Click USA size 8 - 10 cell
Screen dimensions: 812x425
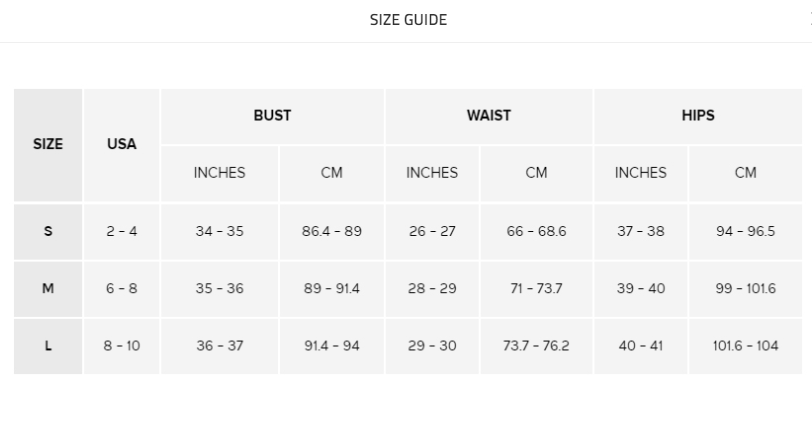pyautogui.click(x=122, y=346)
